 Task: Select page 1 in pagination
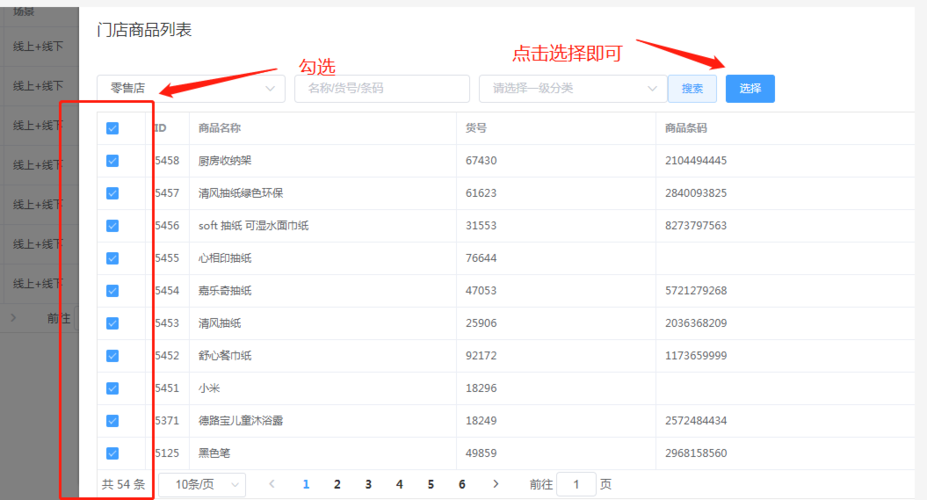click(x=306, y=485)
